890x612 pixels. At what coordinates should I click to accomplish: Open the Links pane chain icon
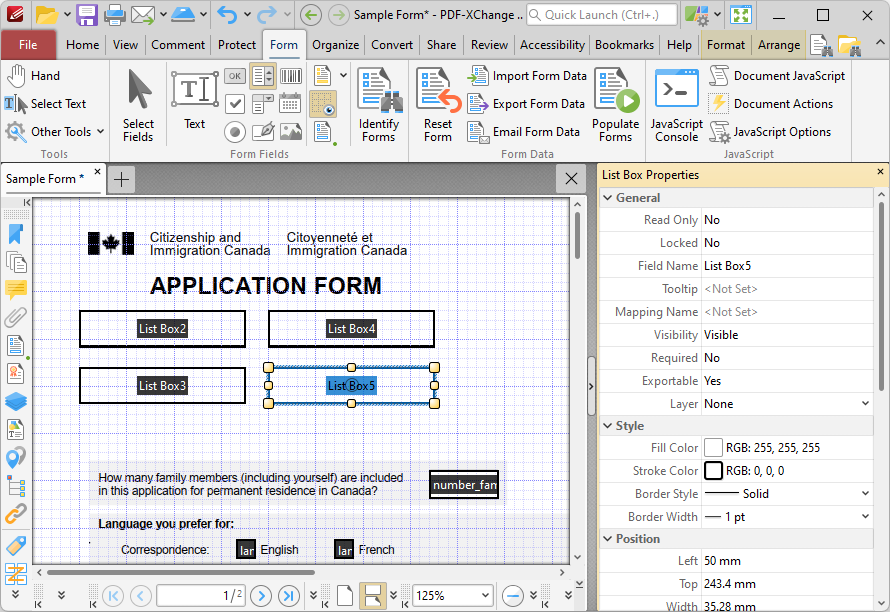[16, 513]
